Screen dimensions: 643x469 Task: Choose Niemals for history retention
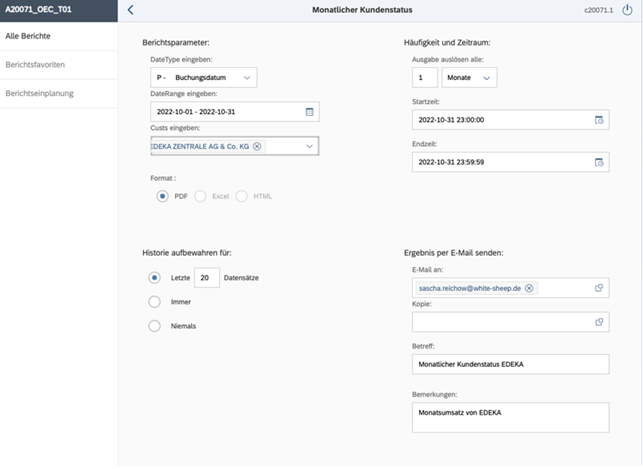coord(154,325)
